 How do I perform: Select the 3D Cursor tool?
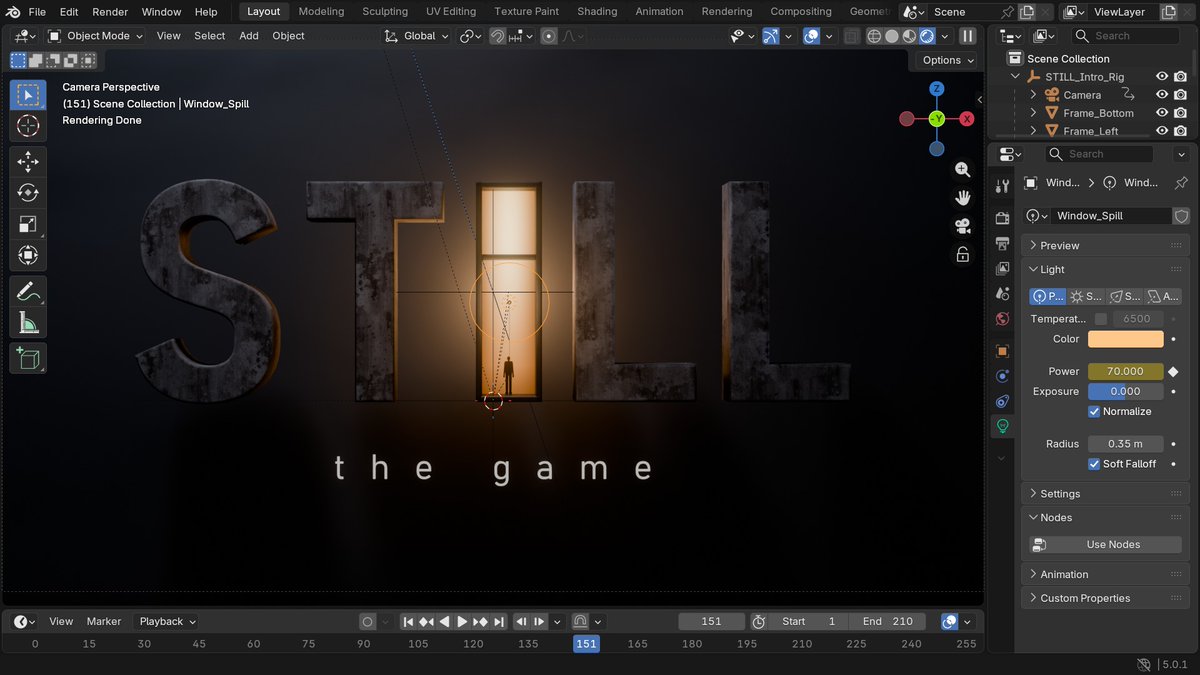pos(28,126)
